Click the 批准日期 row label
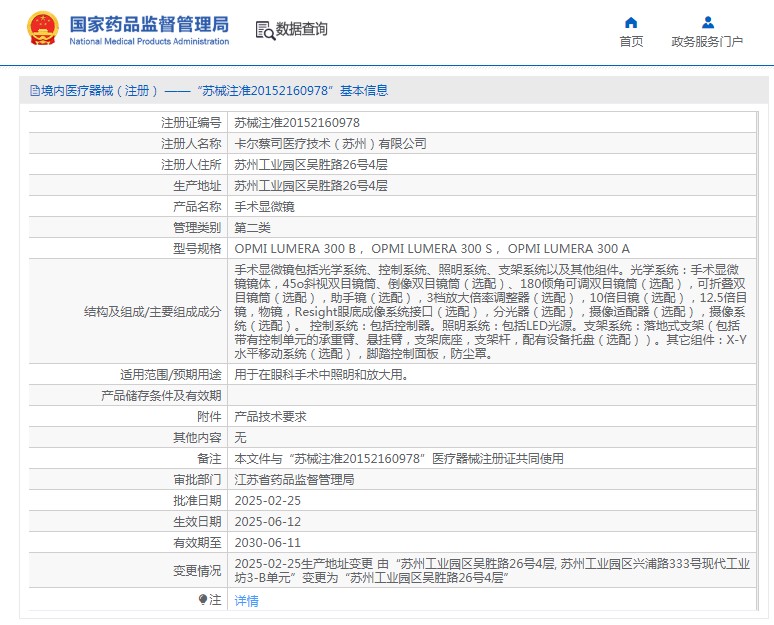Screen dimensions: 774x625 tap(197, 501)
